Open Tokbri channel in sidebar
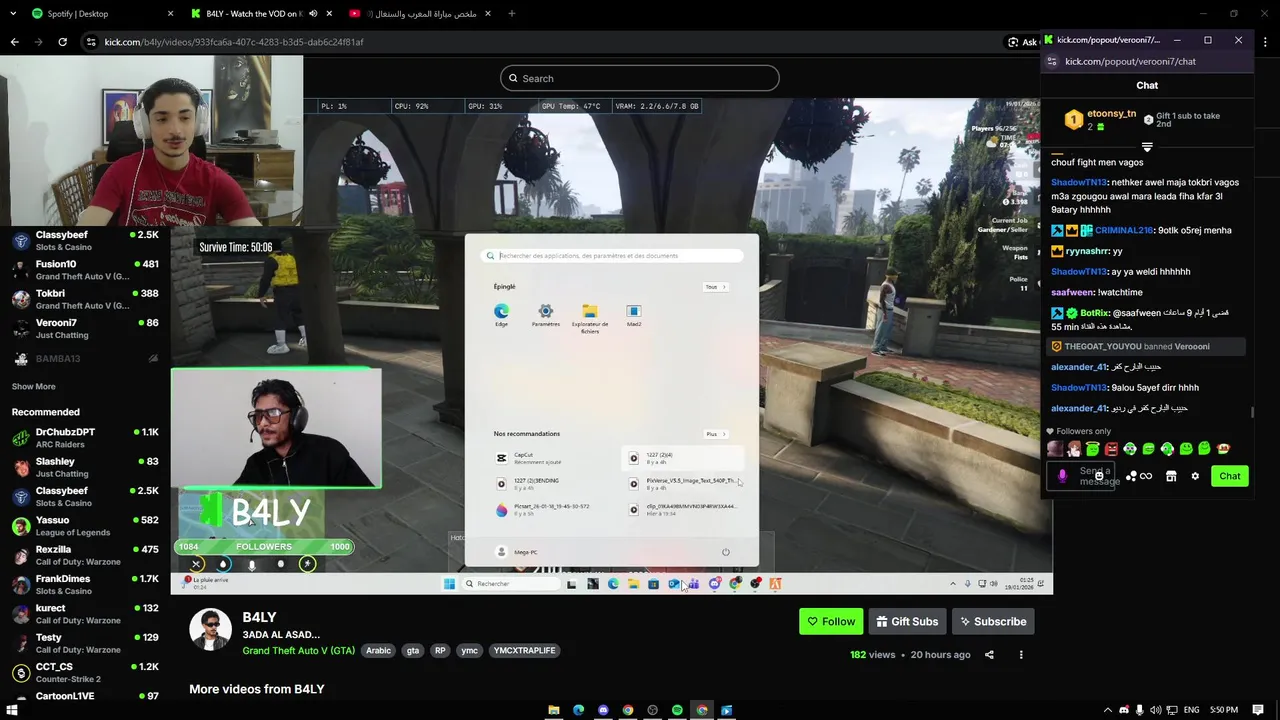 (x=85, y=299)
